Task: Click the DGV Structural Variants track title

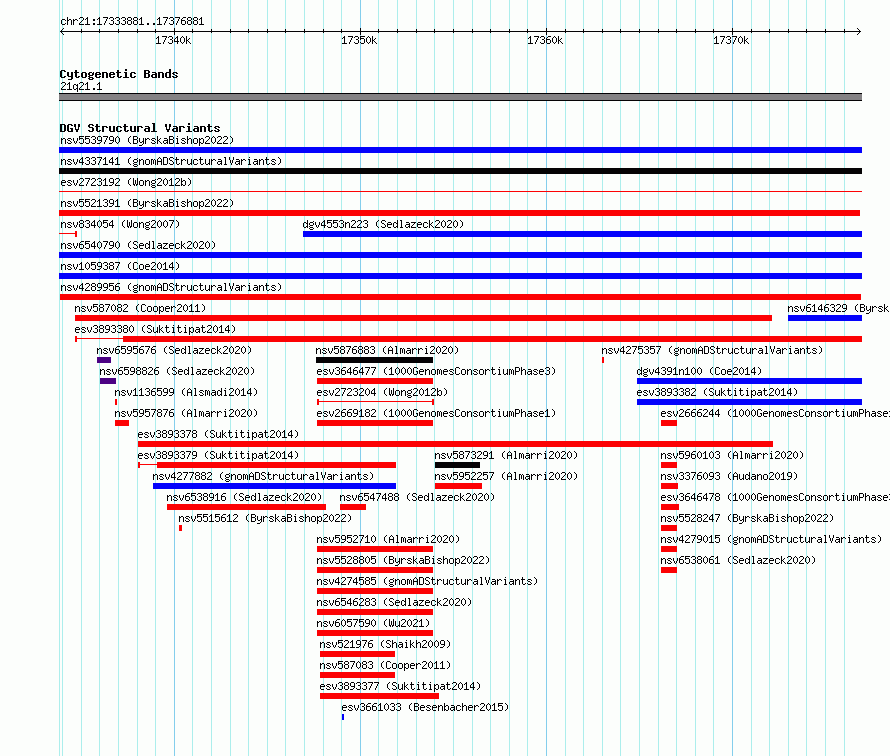Action: [140, 128]
